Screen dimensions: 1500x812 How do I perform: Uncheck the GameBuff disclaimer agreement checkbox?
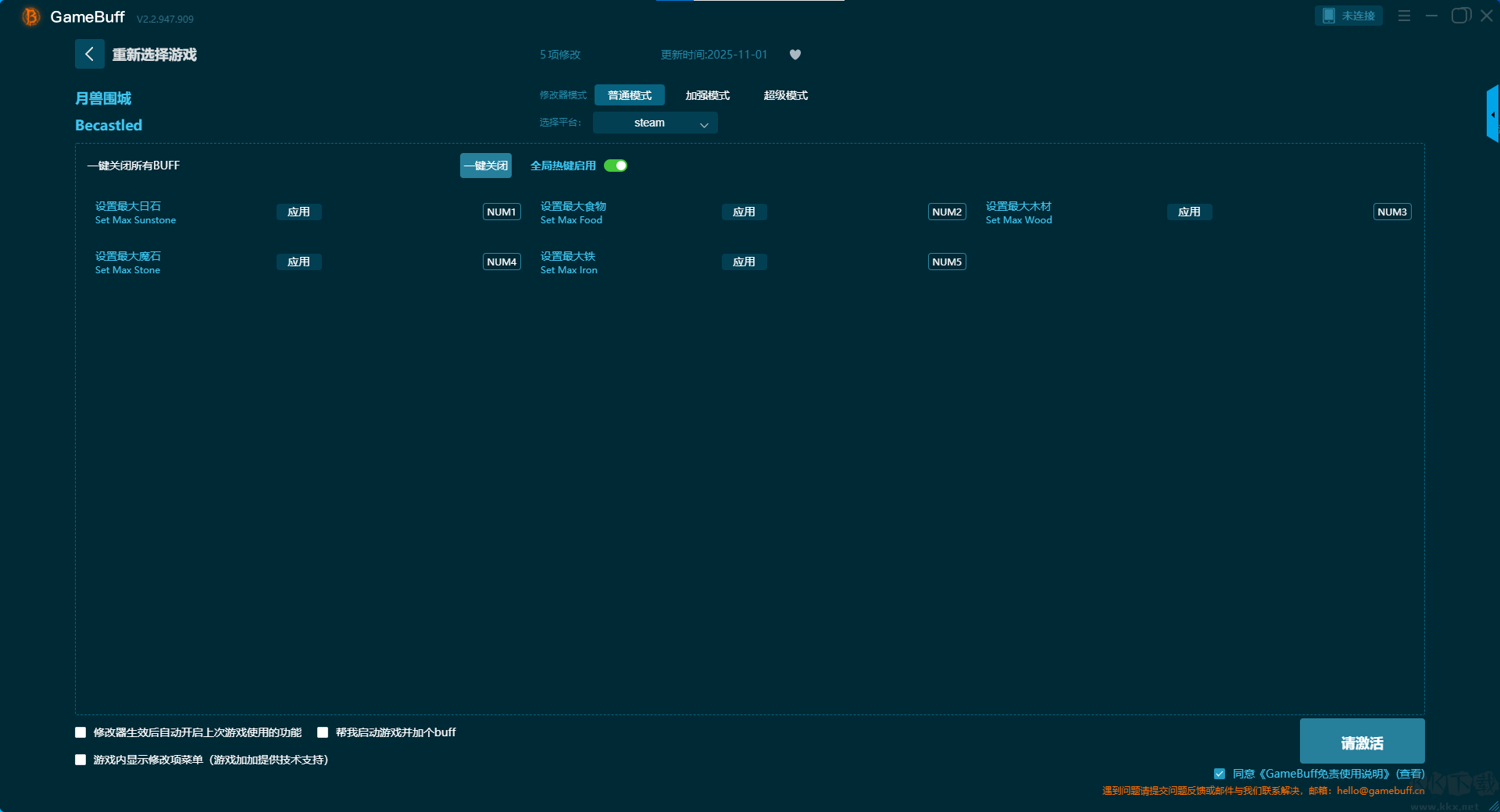pos(1220,774)
